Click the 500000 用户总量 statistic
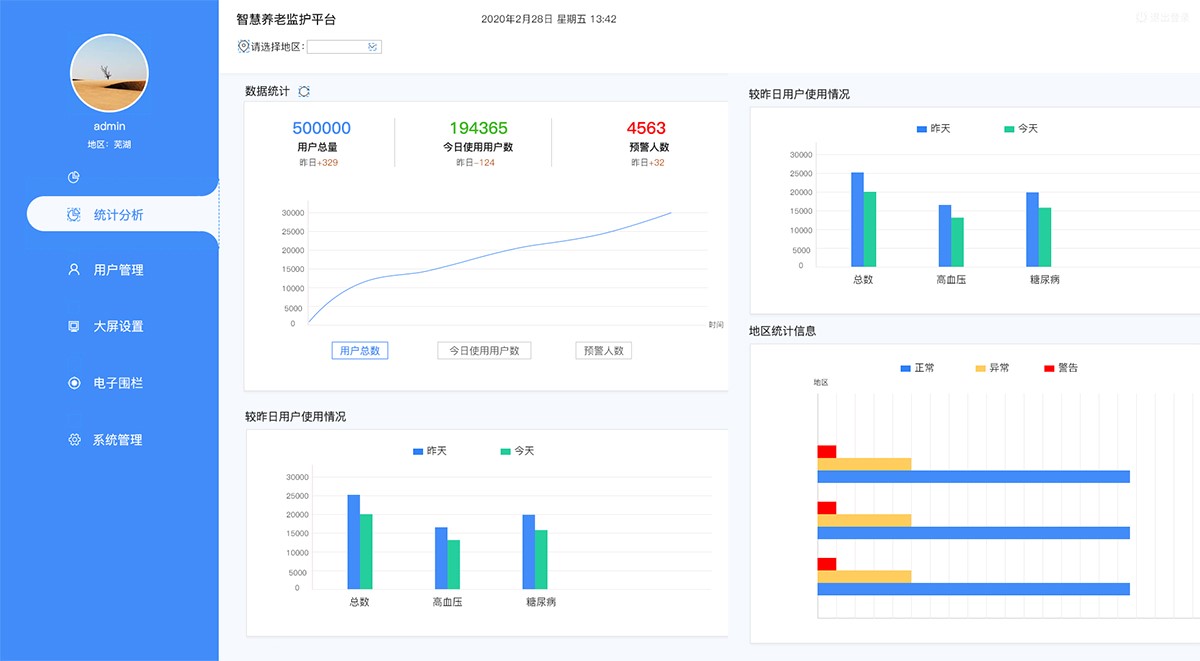Screen dimensions: 1200x661 point(321,128)
